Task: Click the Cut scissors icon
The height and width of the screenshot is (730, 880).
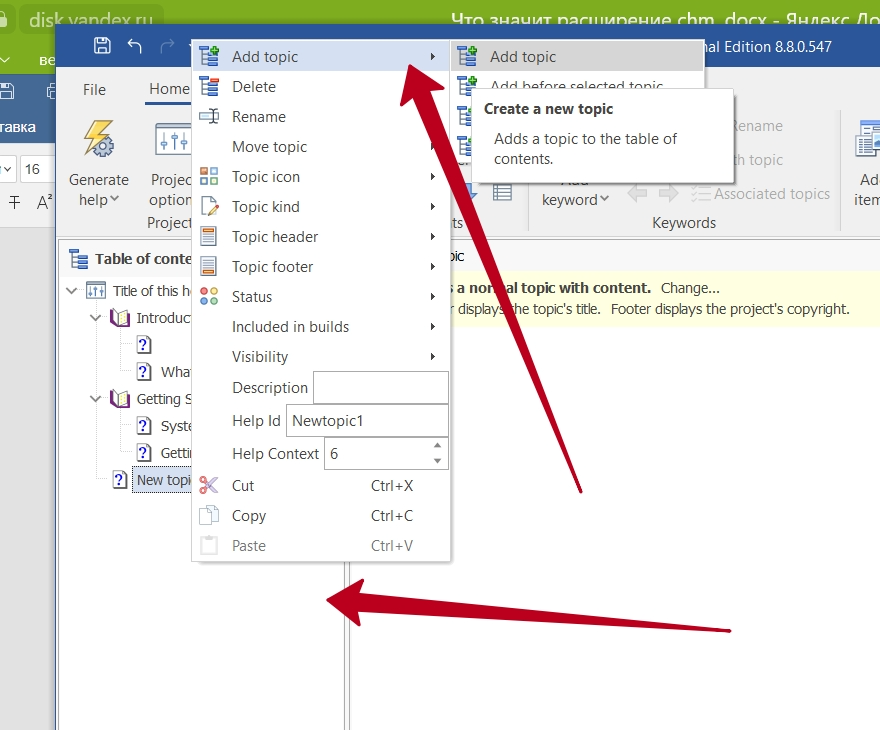Action: coord(209,485)
